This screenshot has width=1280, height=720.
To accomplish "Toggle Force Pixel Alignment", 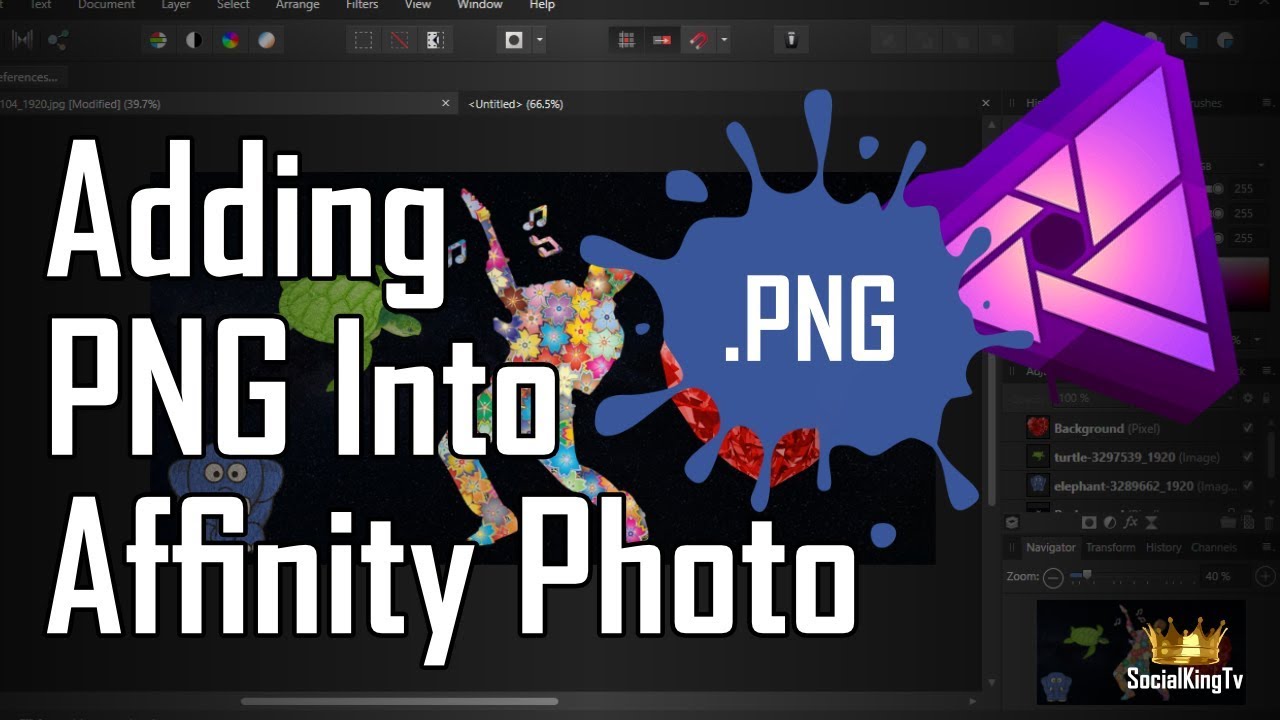I will pos(627,40).
